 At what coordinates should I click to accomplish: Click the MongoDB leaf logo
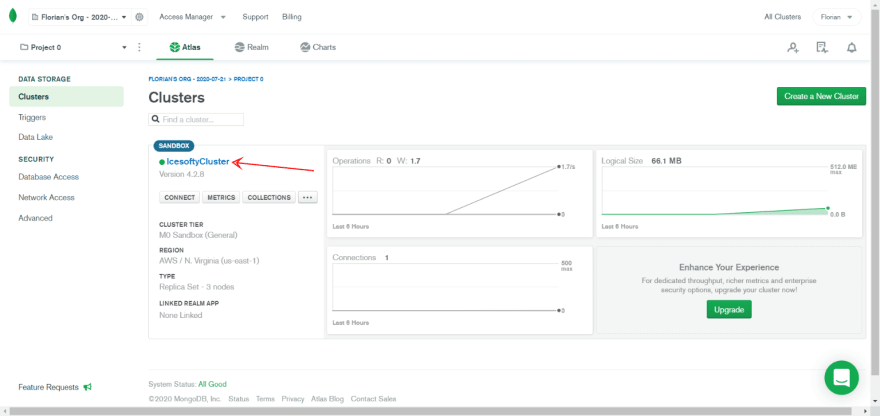[12, 17]
